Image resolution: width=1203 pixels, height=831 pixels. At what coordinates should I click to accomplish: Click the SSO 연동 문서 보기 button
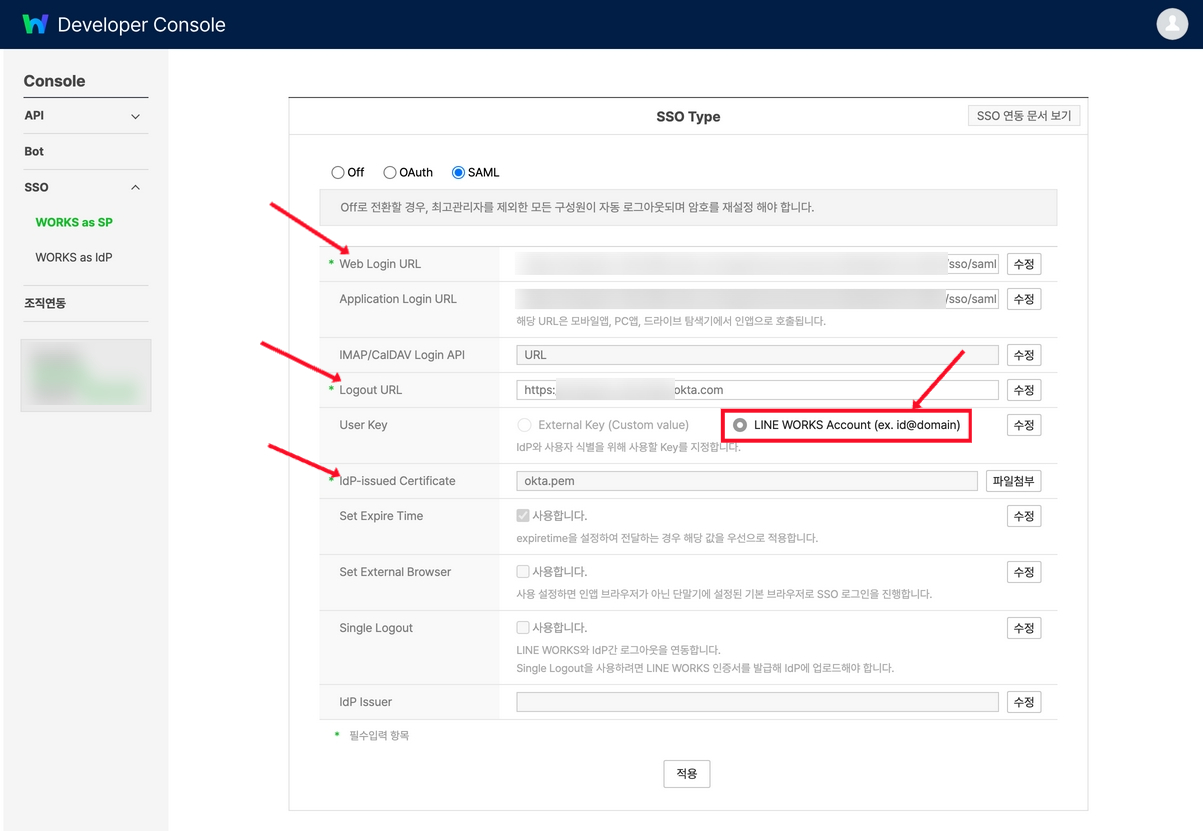(1024, 116)
